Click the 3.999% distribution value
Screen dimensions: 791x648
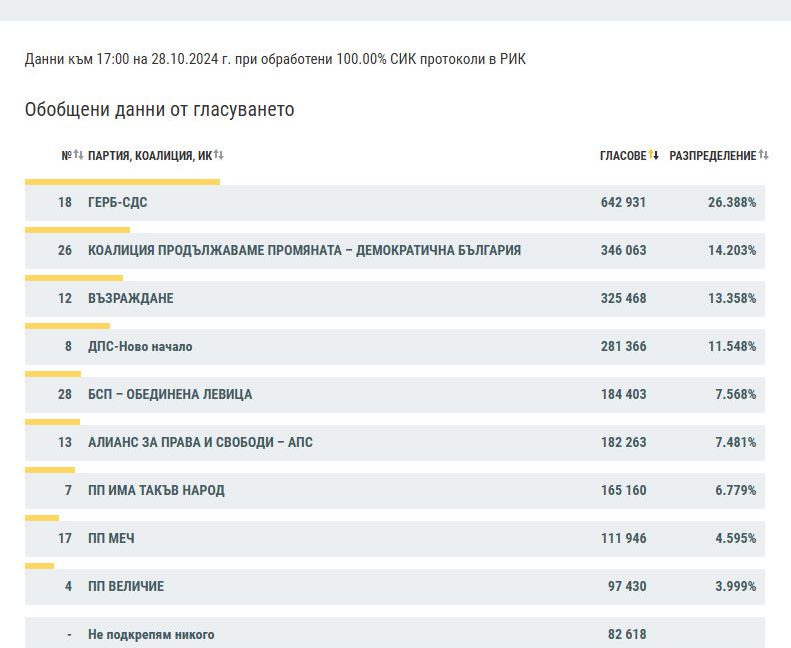click(x=735, y=587)
